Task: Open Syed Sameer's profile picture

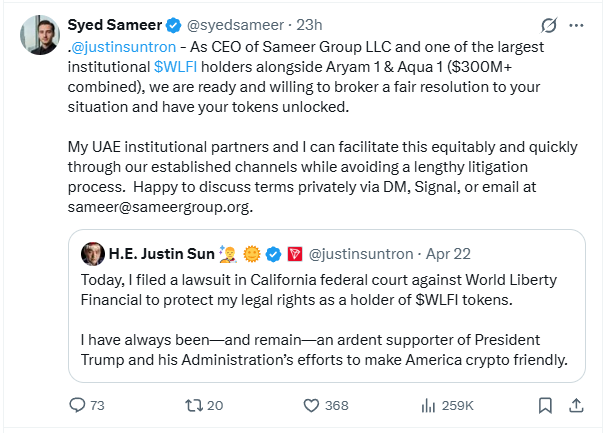Action: coord(38,38)
